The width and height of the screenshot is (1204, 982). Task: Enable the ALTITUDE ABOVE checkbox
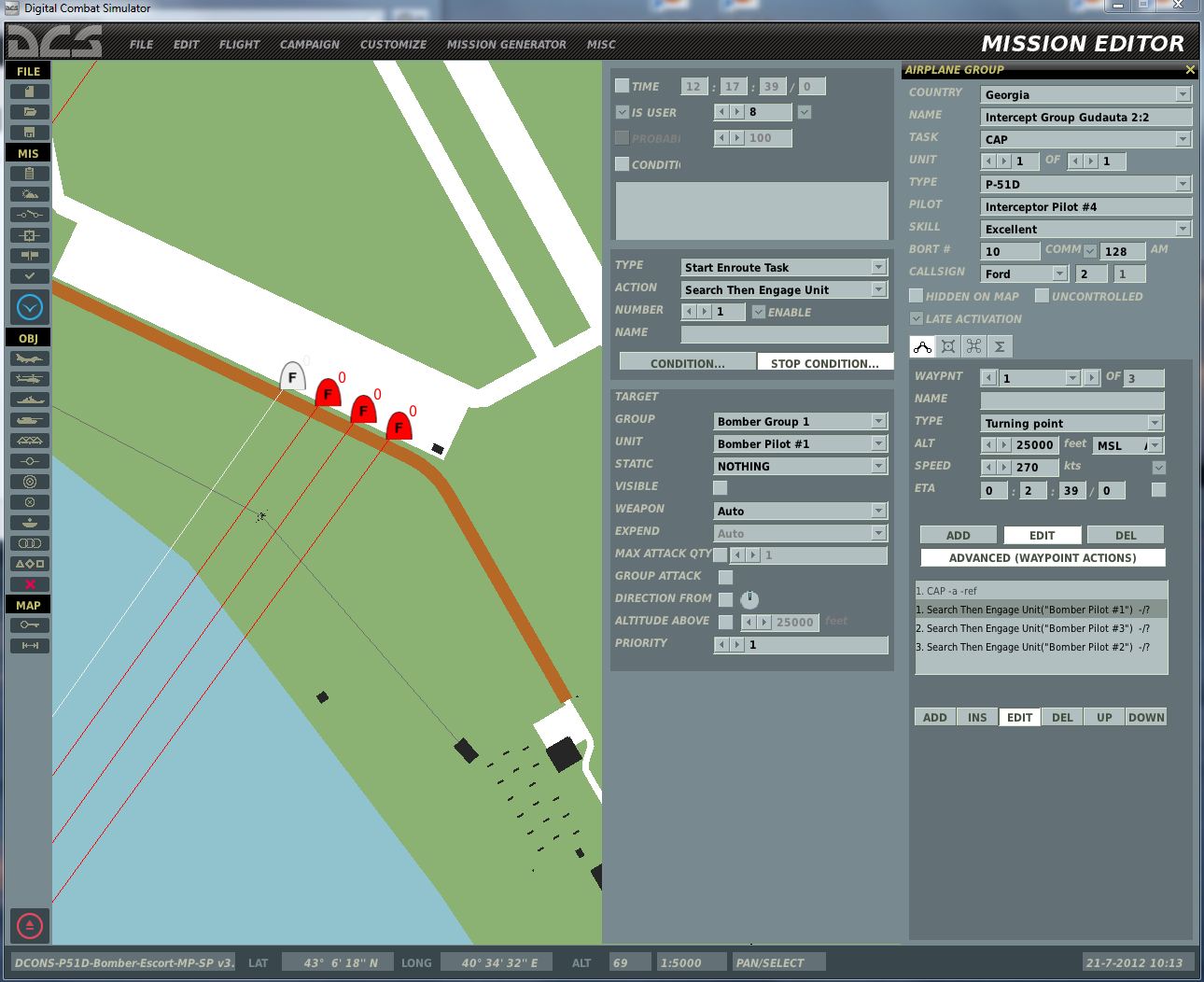coord(725,622)
